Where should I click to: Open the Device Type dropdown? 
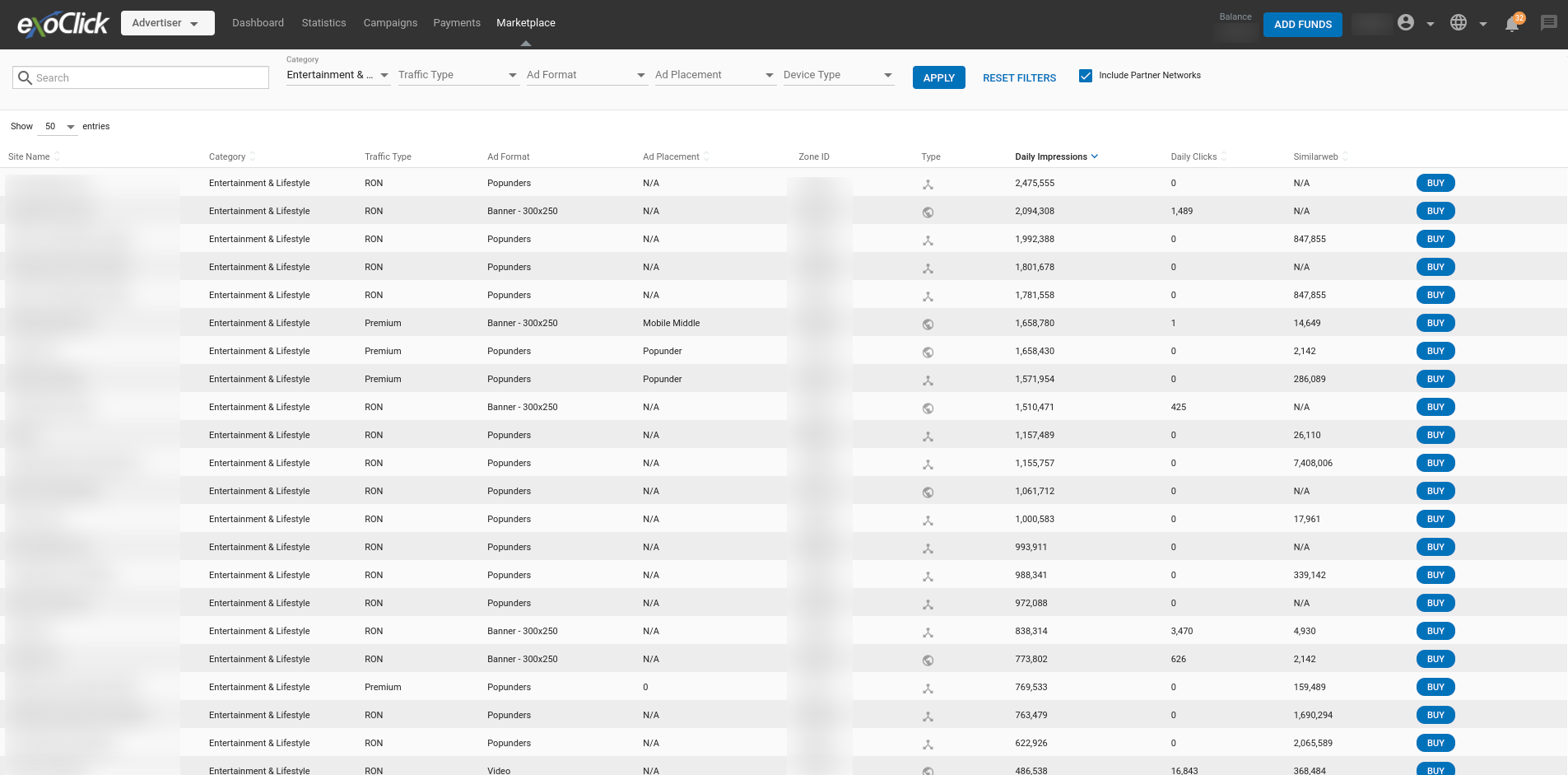[838, 75]
